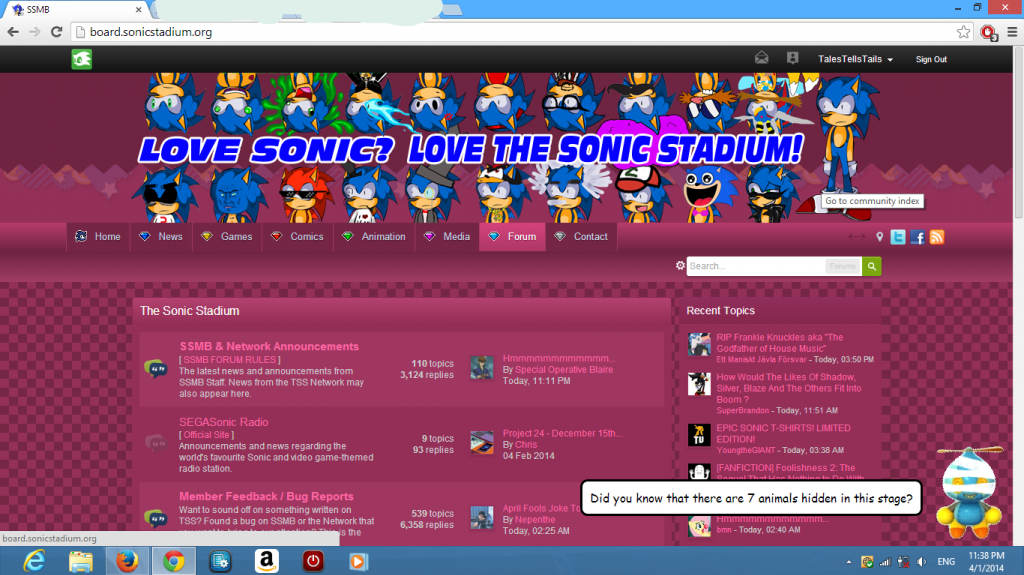1024x575 pixels.
Task: Open Firefox from the taskbar
Action: (x=127, y=561)
